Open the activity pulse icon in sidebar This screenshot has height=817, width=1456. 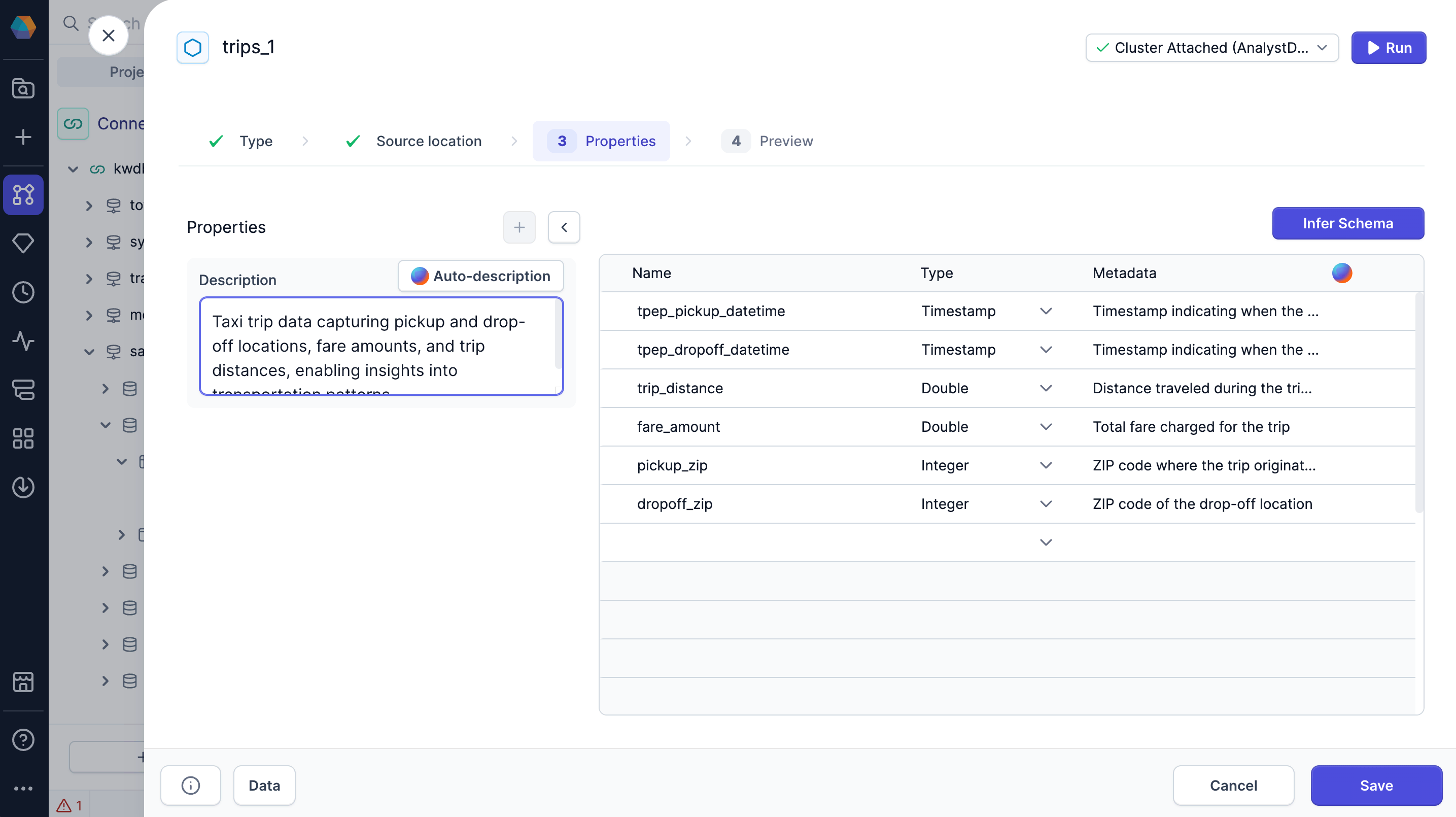[x=23, y=341]
